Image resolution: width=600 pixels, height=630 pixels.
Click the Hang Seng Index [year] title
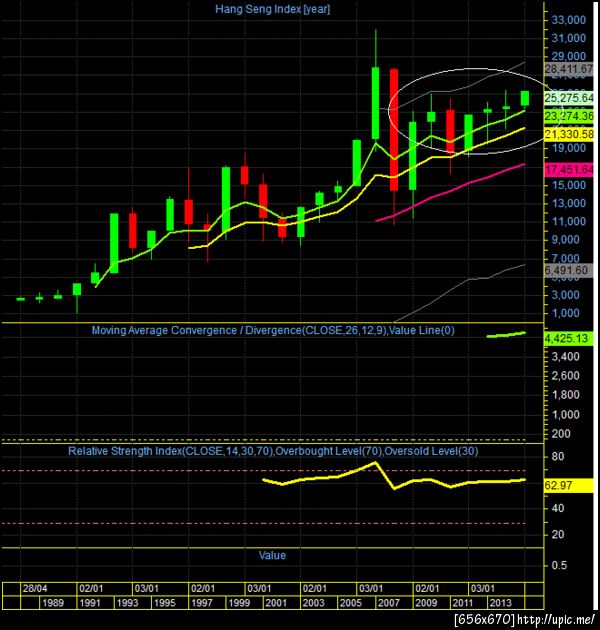pyautogui.click(x=272, y=9)
